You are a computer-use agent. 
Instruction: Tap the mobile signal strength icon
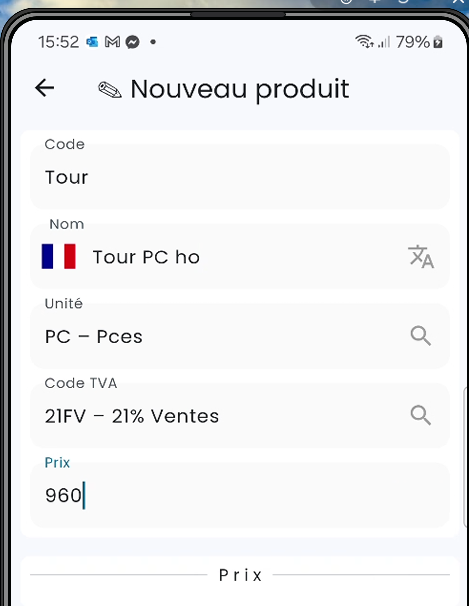pyautogui.click(x=384, y=41)
